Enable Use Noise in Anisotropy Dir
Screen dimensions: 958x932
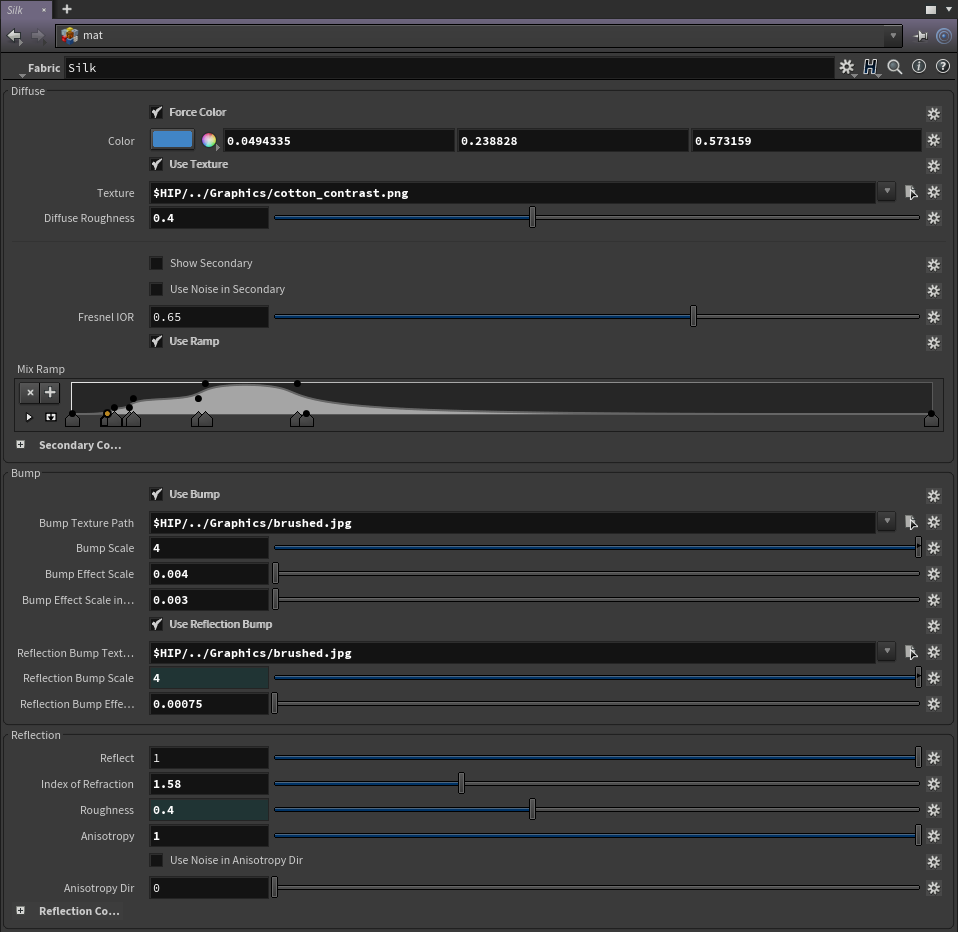click(x=156, y=860)
